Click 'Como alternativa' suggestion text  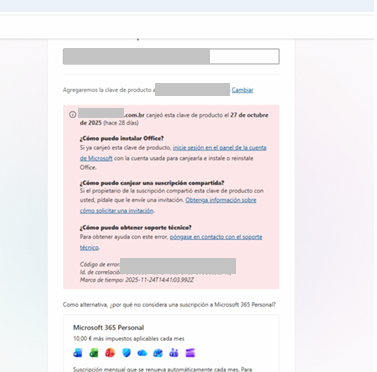click(169, 305)
